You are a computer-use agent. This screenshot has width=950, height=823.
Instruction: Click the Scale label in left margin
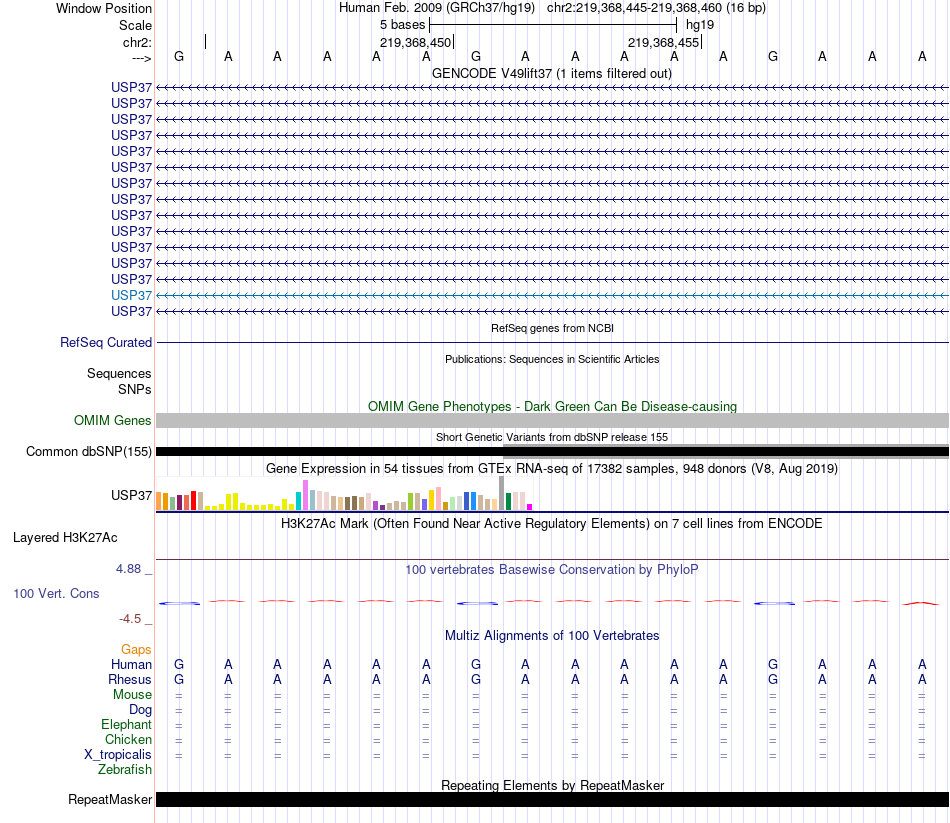click(135, 25)
